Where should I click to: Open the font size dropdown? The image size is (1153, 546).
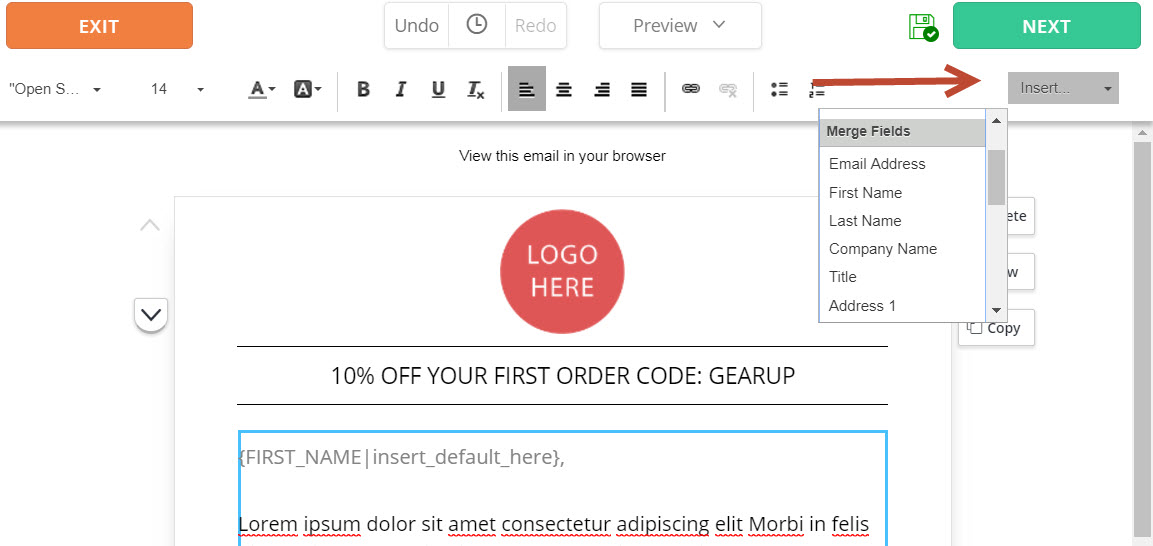(x=177, y=89)
